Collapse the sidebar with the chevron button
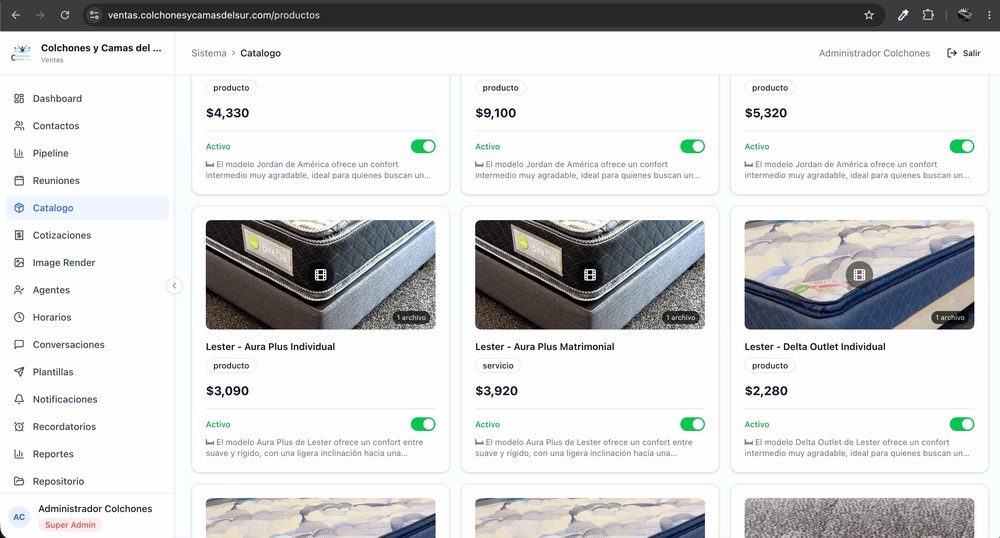Viewport: 1000px width, 538px height. [174, 286]
